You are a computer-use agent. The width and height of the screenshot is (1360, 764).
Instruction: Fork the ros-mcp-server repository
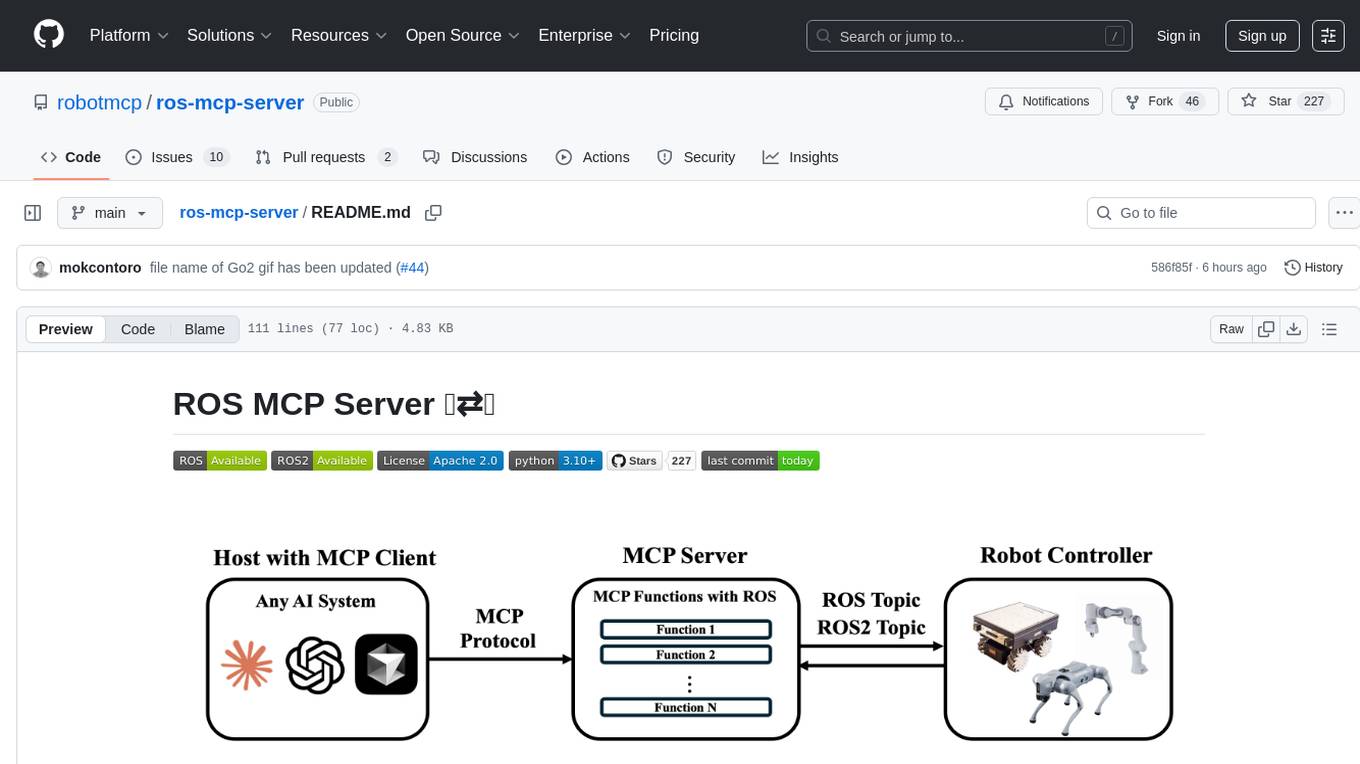tap(1164, 101)
